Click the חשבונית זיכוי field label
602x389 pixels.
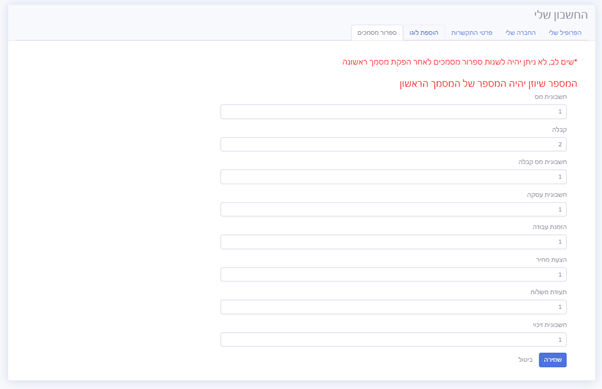coord(549,325)
